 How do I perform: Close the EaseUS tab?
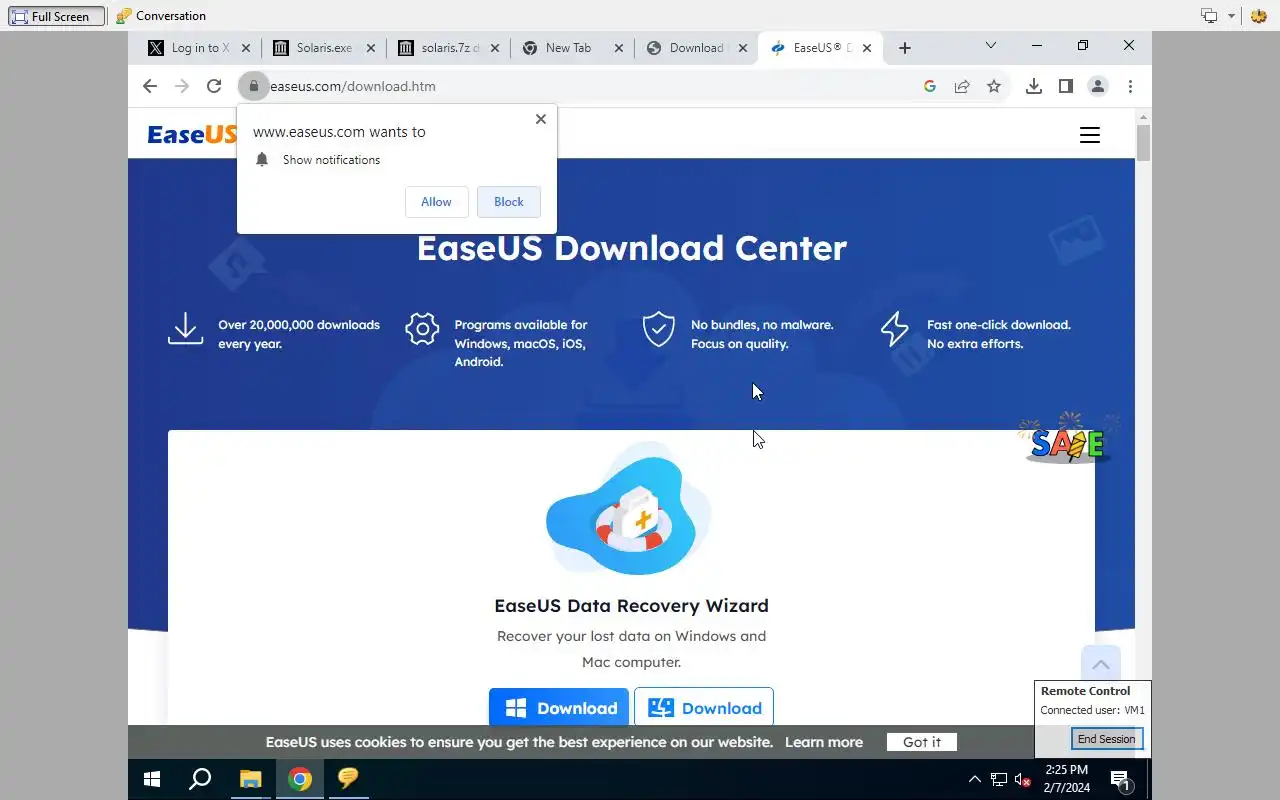[x=867, y=48]
